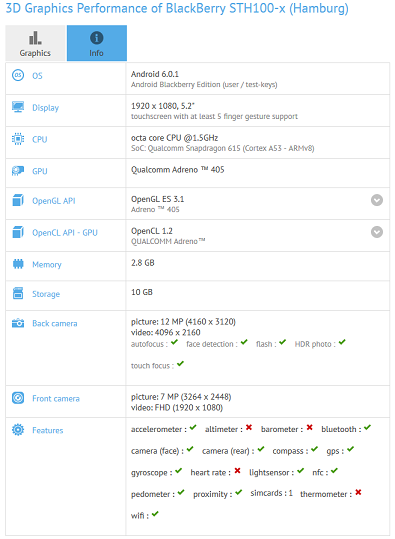This screenshot has width=395, height=539.
Task: Open the BlackBerry STH100-x page title link
Action: (177, 8)
